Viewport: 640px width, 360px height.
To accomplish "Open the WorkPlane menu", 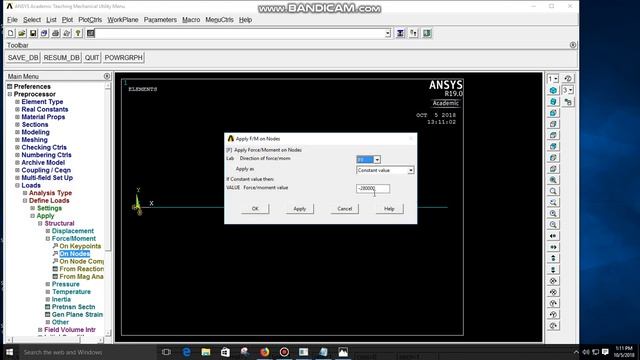I will [x=123, y=20].
